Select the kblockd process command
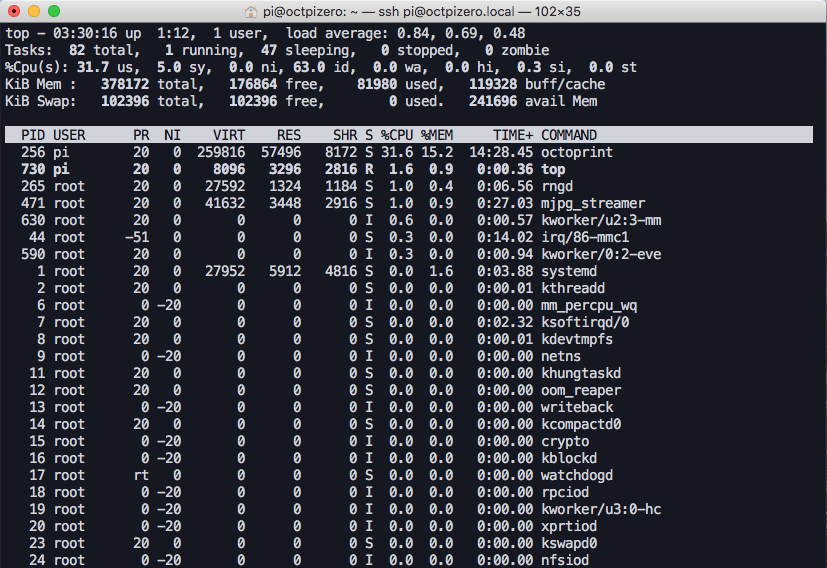The height and width of the screenshot is (568, 827). coord(569,458)
